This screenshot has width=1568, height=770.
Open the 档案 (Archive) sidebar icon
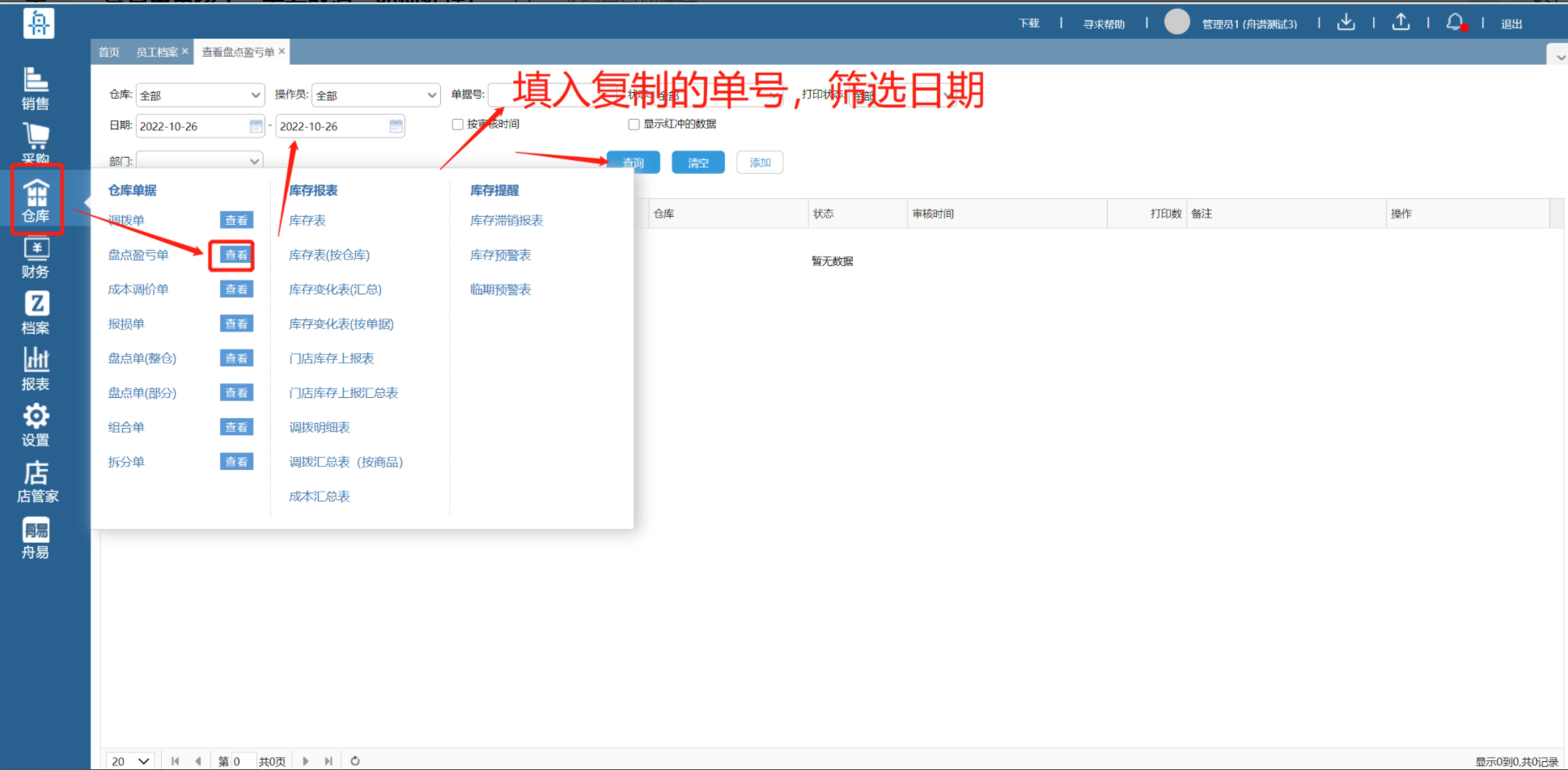pos(36,314)
